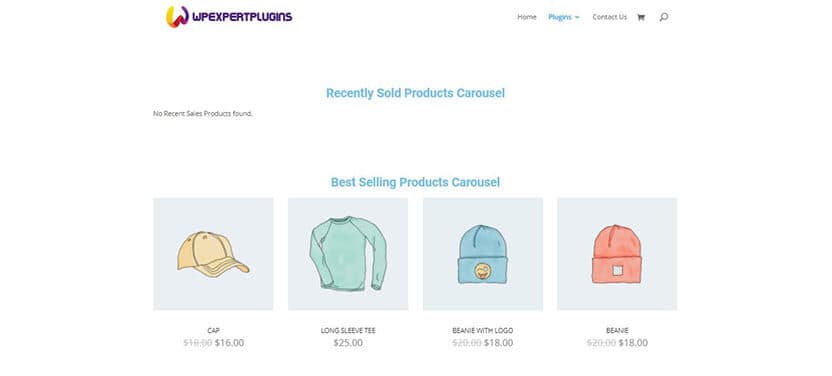The height and width of the screenshot is (376, 832).
Task: Open the BEANIE product title link
Action: (x=617, y=330)
